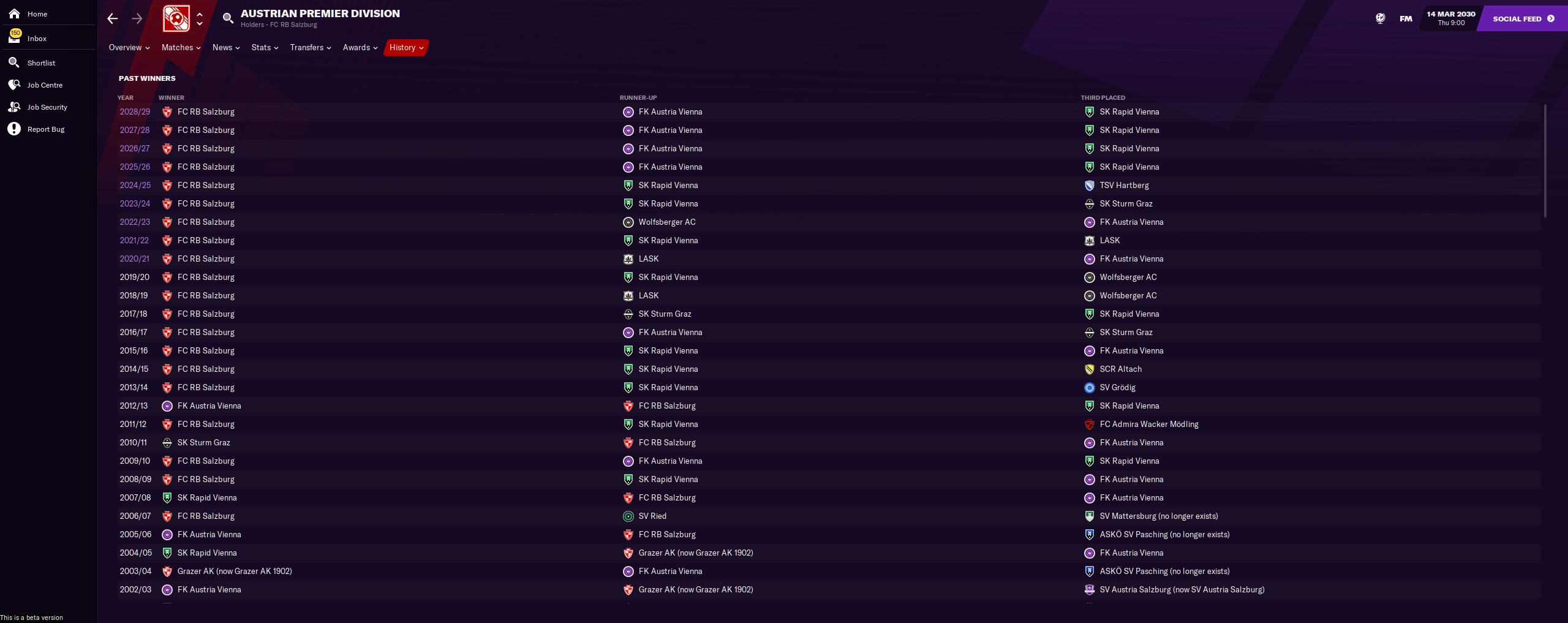This screenshot has width=1568, height=623.
Task: Open the Social Feed panel
Action: click(x=1523, y=18)
